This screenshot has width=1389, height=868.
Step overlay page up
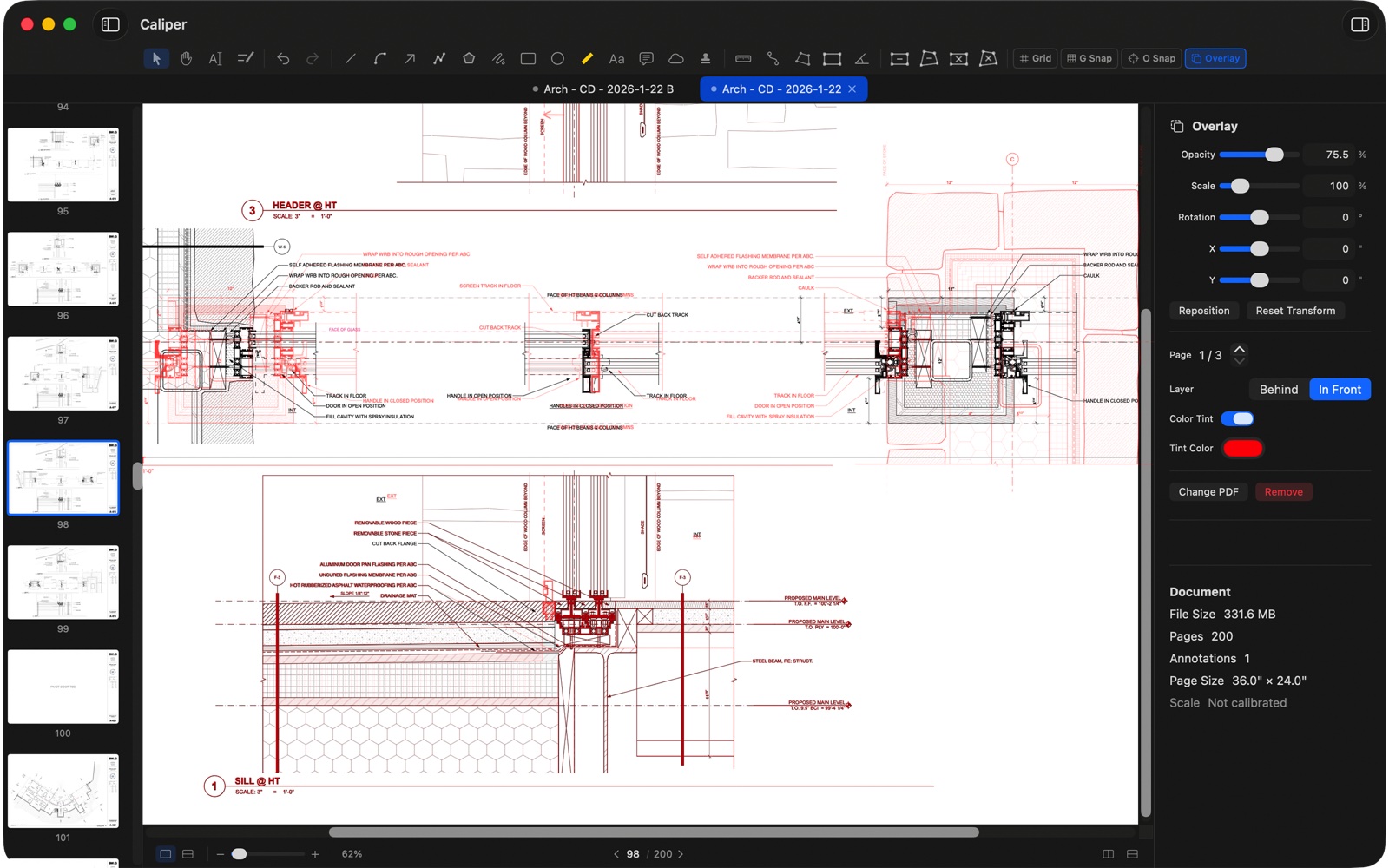pyautogui.click(x=1240, y=349)
